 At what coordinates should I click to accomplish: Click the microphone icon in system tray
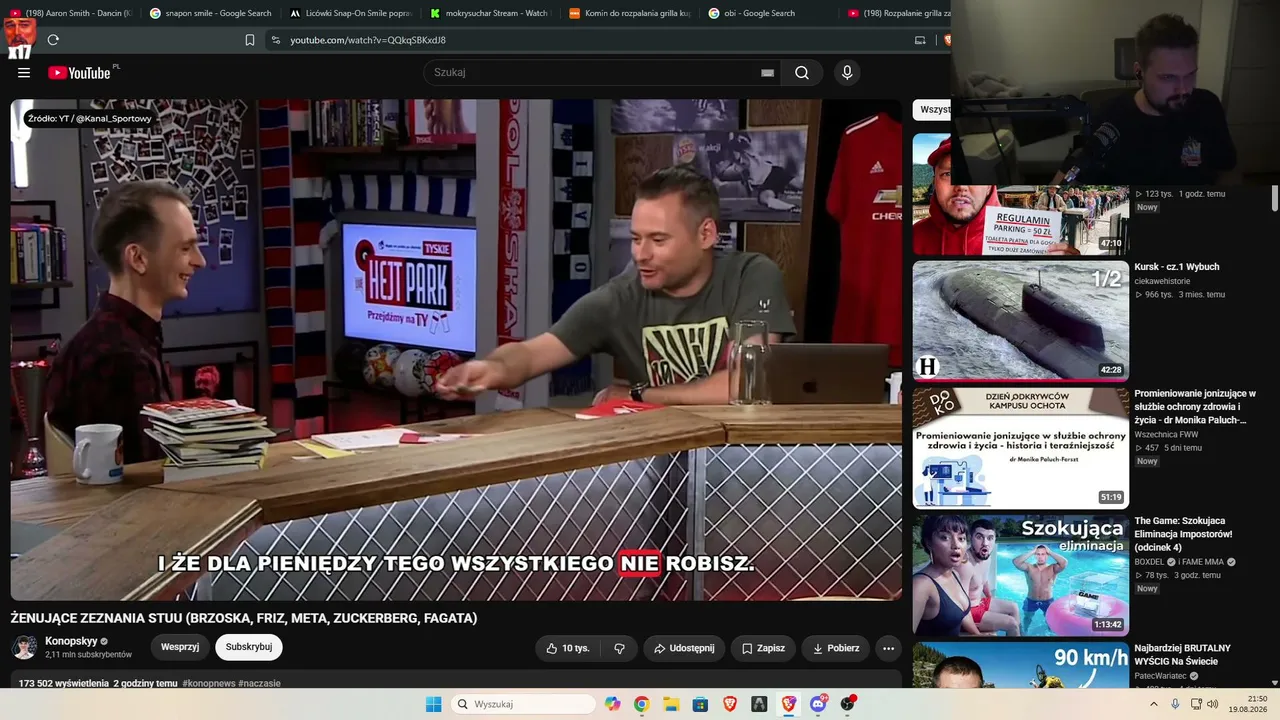pyautogui.click(x=1175, y=704)
